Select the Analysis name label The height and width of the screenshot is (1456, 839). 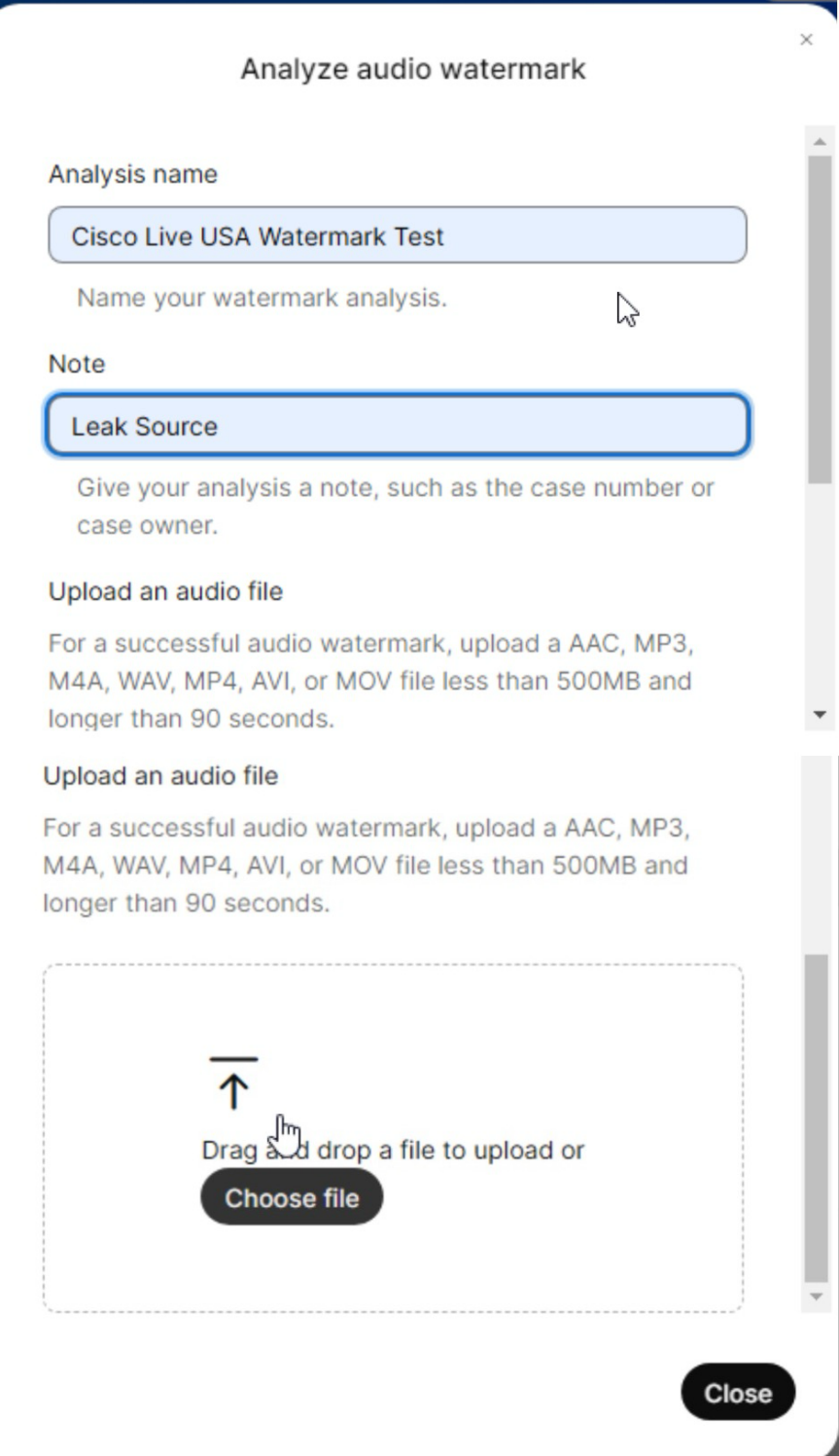(x=133, y=174)
